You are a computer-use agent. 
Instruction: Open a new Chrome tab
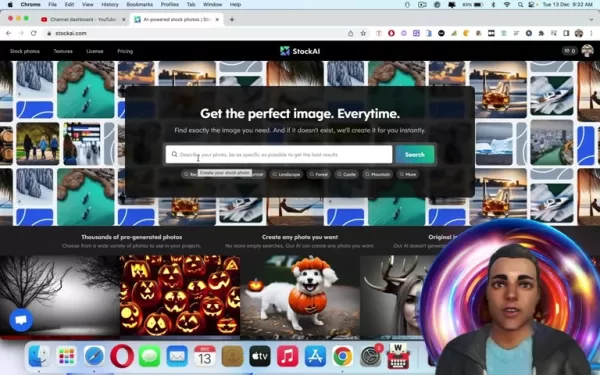[x=232, y=20]
